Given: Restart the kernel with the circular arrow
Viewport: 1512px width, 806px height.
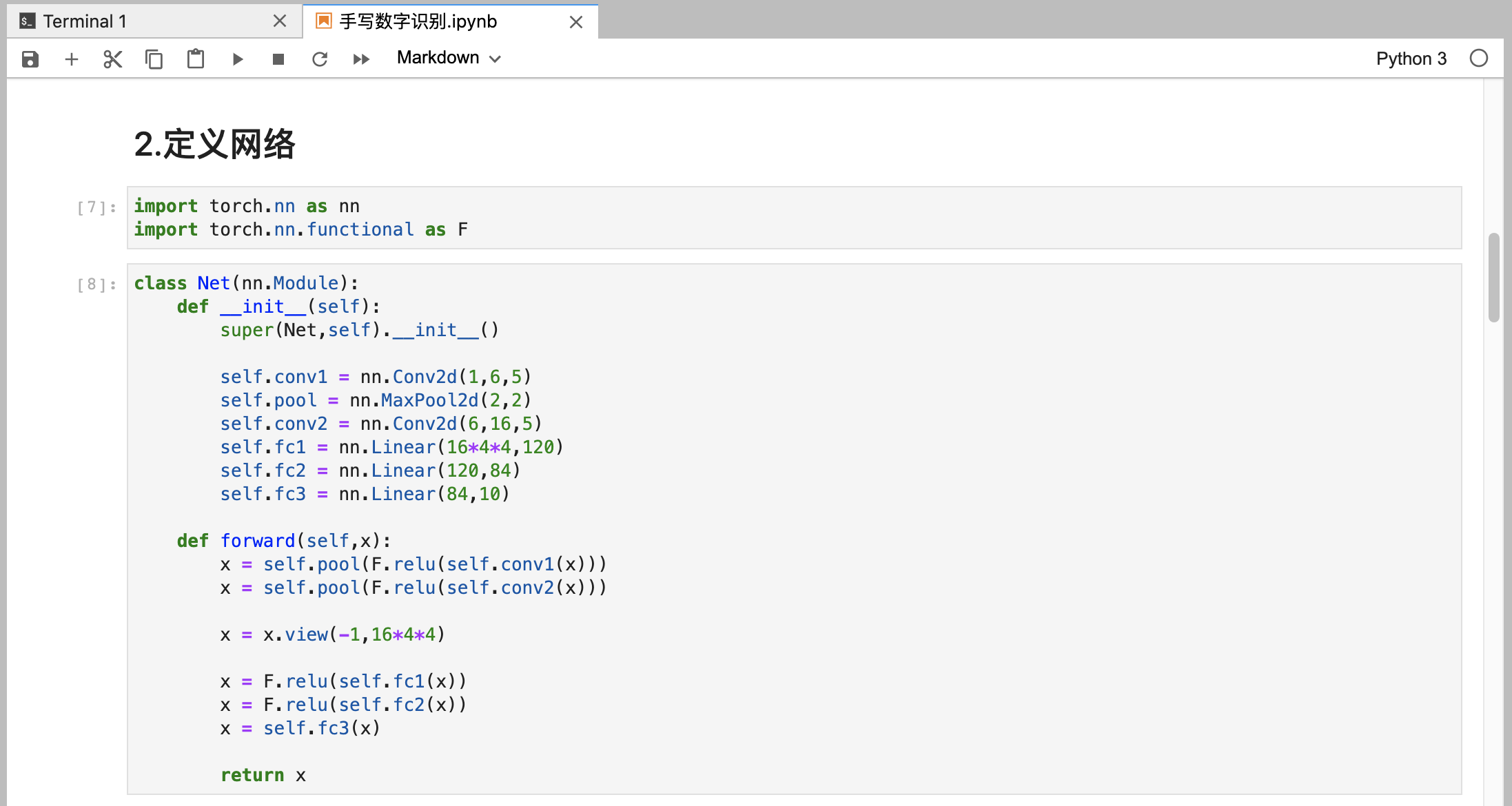Looking at the screenshot, I should [320, 59].
